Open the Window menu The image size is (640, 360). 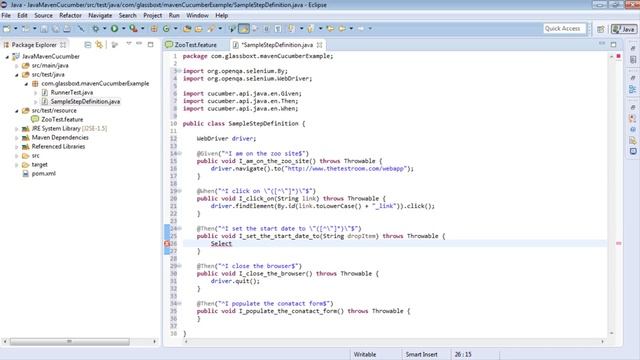coord(197,16)
